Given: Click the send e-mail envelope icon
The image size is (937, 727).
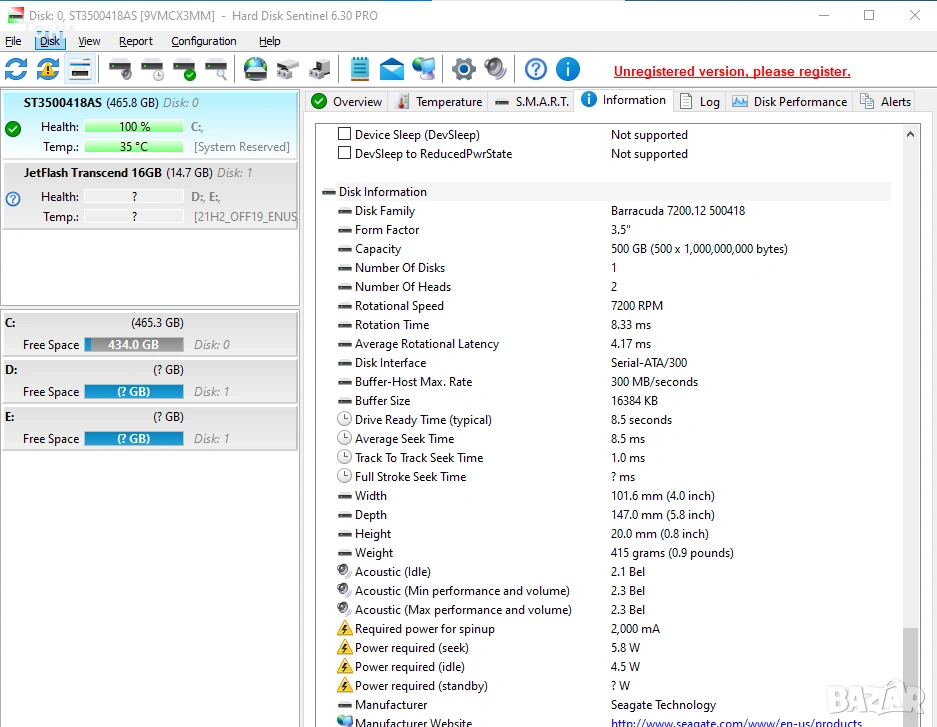Looking at the screenshot, I should tap(392, 69).
